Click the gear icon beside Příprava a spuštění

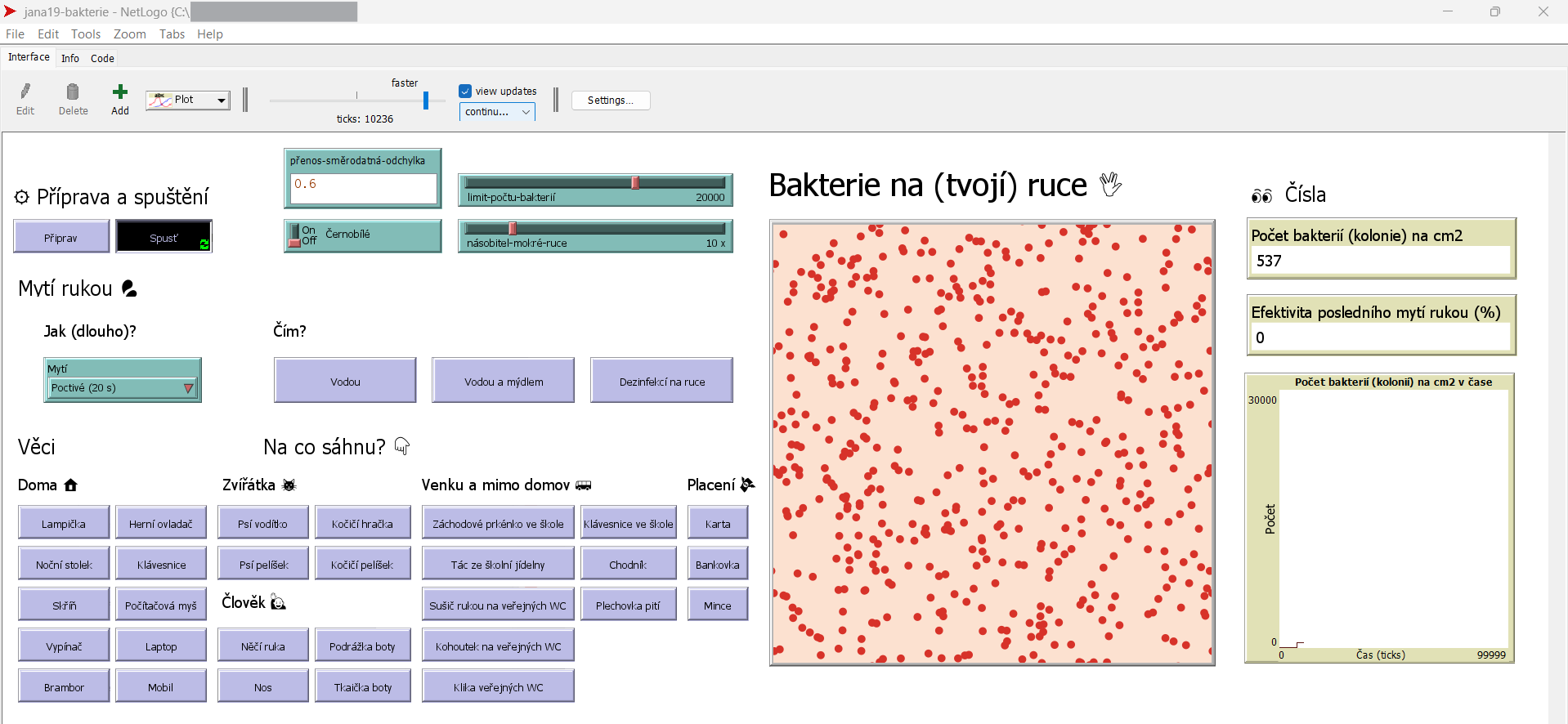point(21,197)
